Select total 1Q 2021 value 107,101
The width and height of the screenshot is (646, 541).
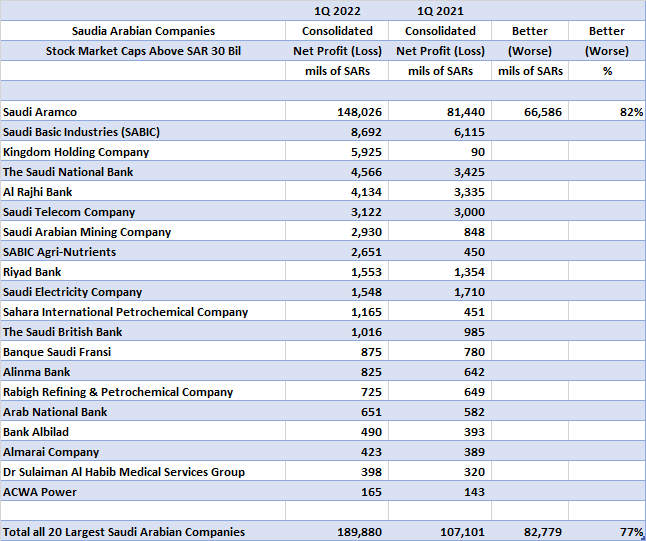click(440, 531)
